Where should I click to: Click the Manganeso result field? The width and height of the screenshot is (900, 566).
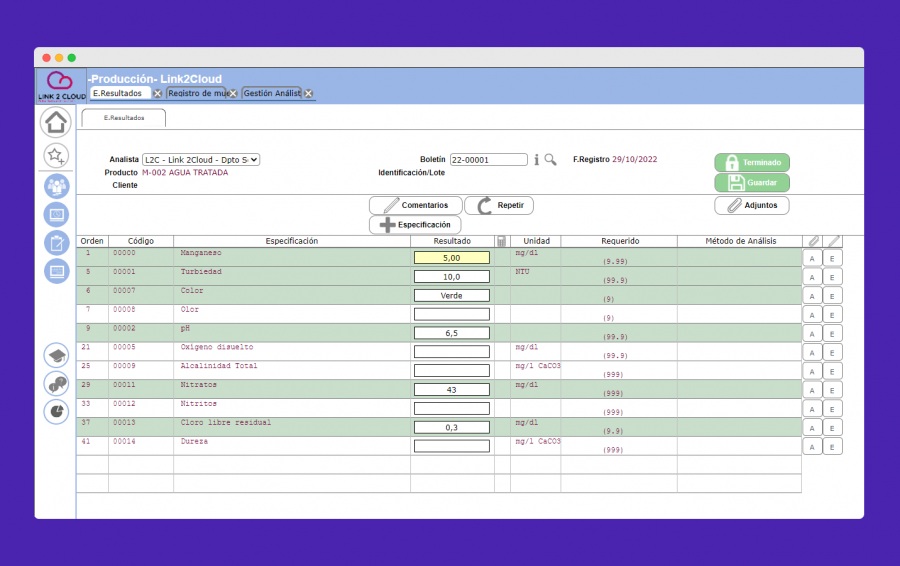click(452, 258)
